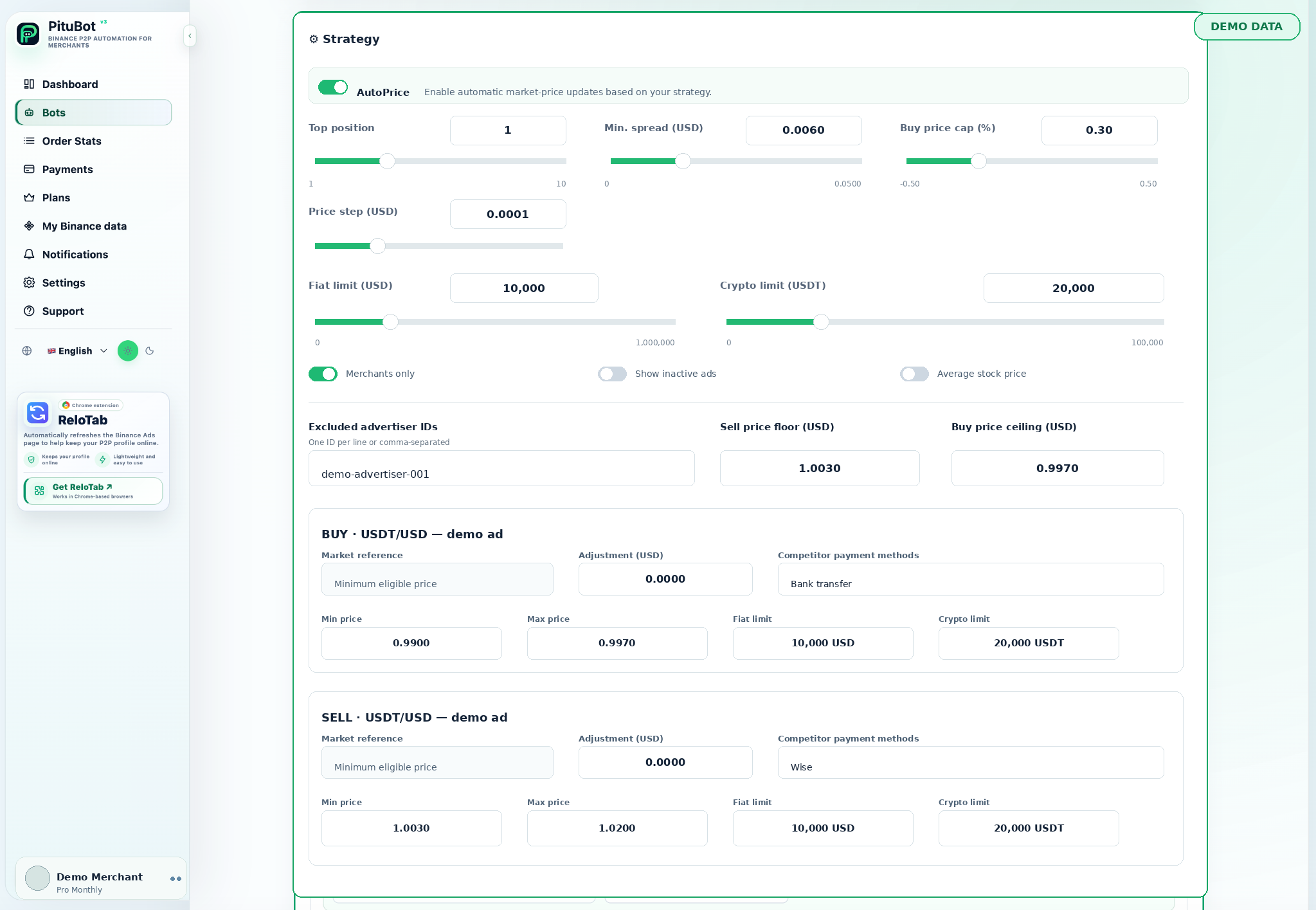1316x910 pixels.
Task: Click the Settings gear icon in sidebar
Action: tap(29, 282)
